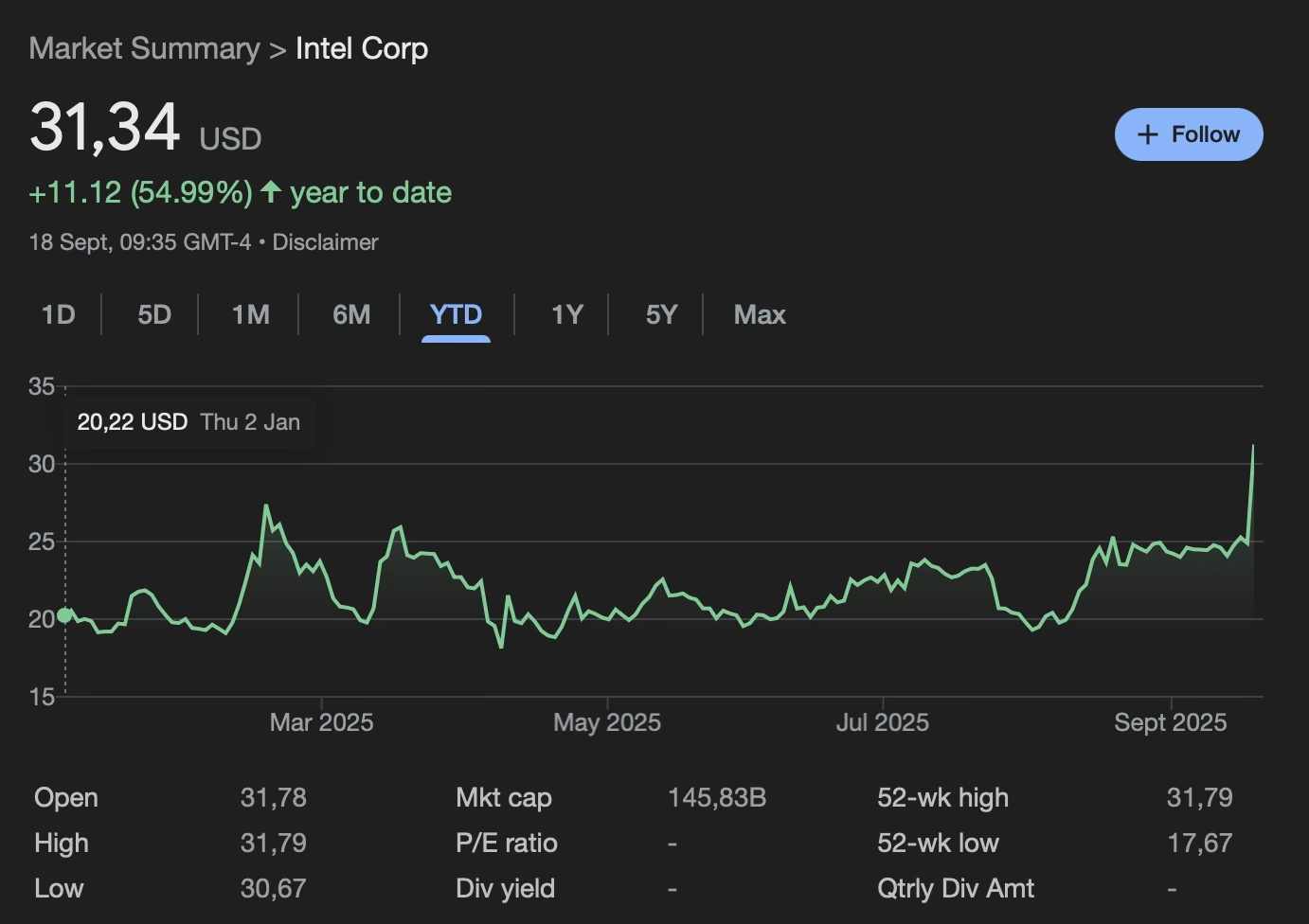The height and width of the screenshot is (924, 1309).
Task: Switch chart to 1D range
Action: click(58, 314)
